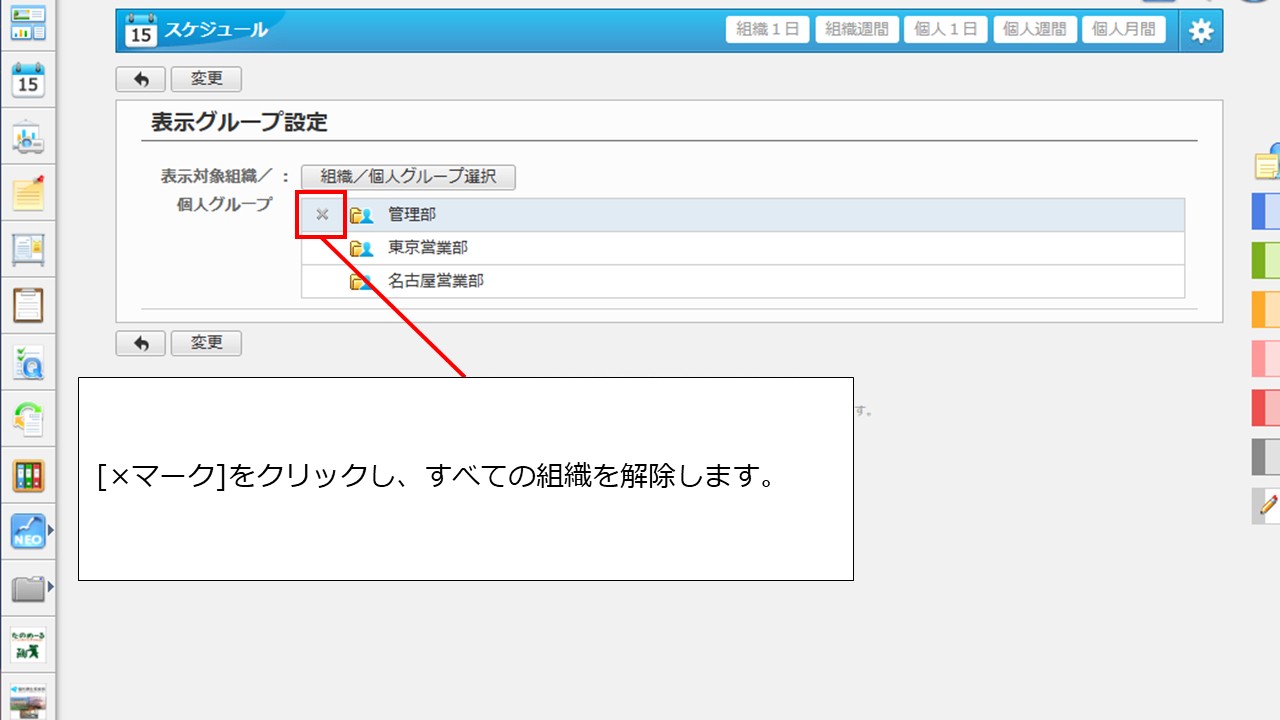1280x720 pixels.
Task: Open the colored binders cabinet icon
Action: click(28, 475)
